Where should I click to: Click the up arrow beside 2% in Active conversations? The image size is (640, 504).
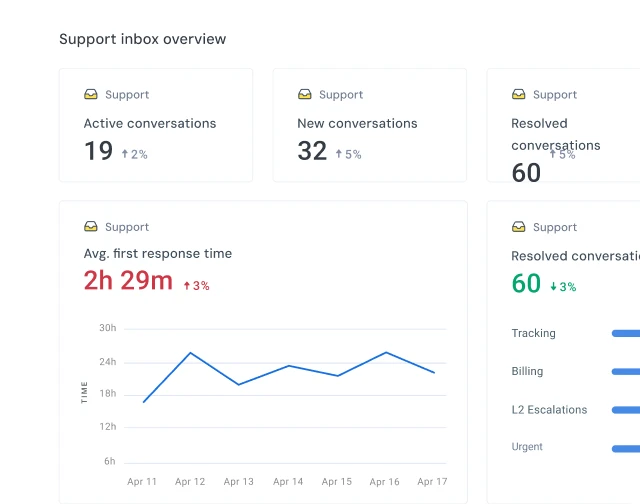click(125, 154)
